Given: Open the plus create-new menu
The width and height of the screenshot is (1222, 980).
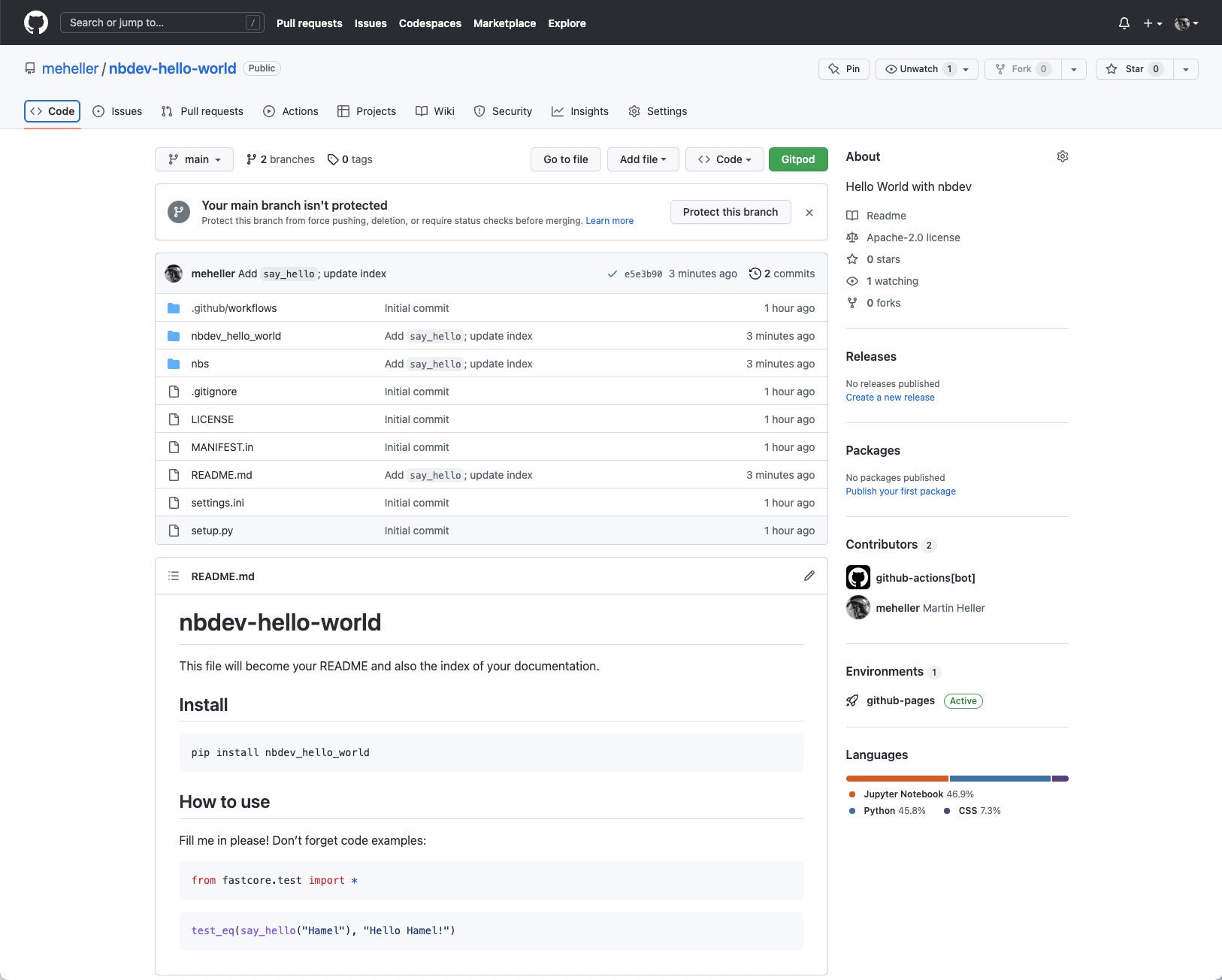Looking at the screenshot, I should pos(1152,23).
